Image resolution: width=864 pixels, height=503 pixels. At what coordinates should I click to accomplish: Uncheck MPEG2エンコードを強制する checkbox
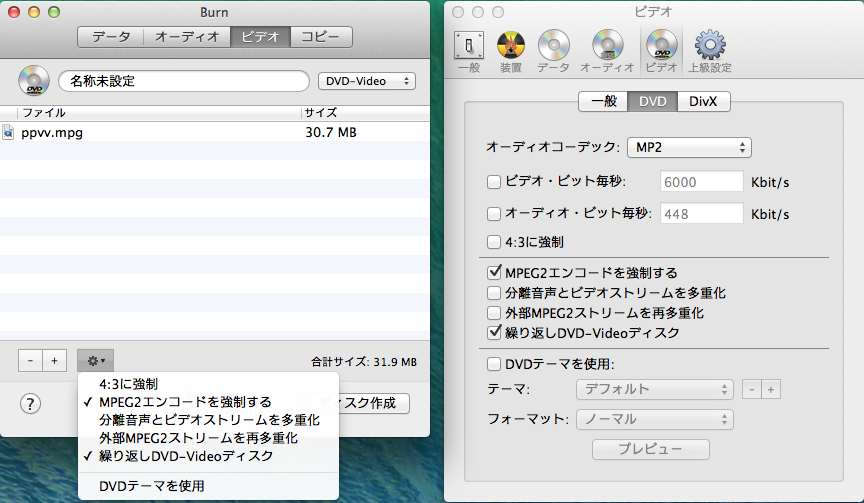click(x=493, y=272)
